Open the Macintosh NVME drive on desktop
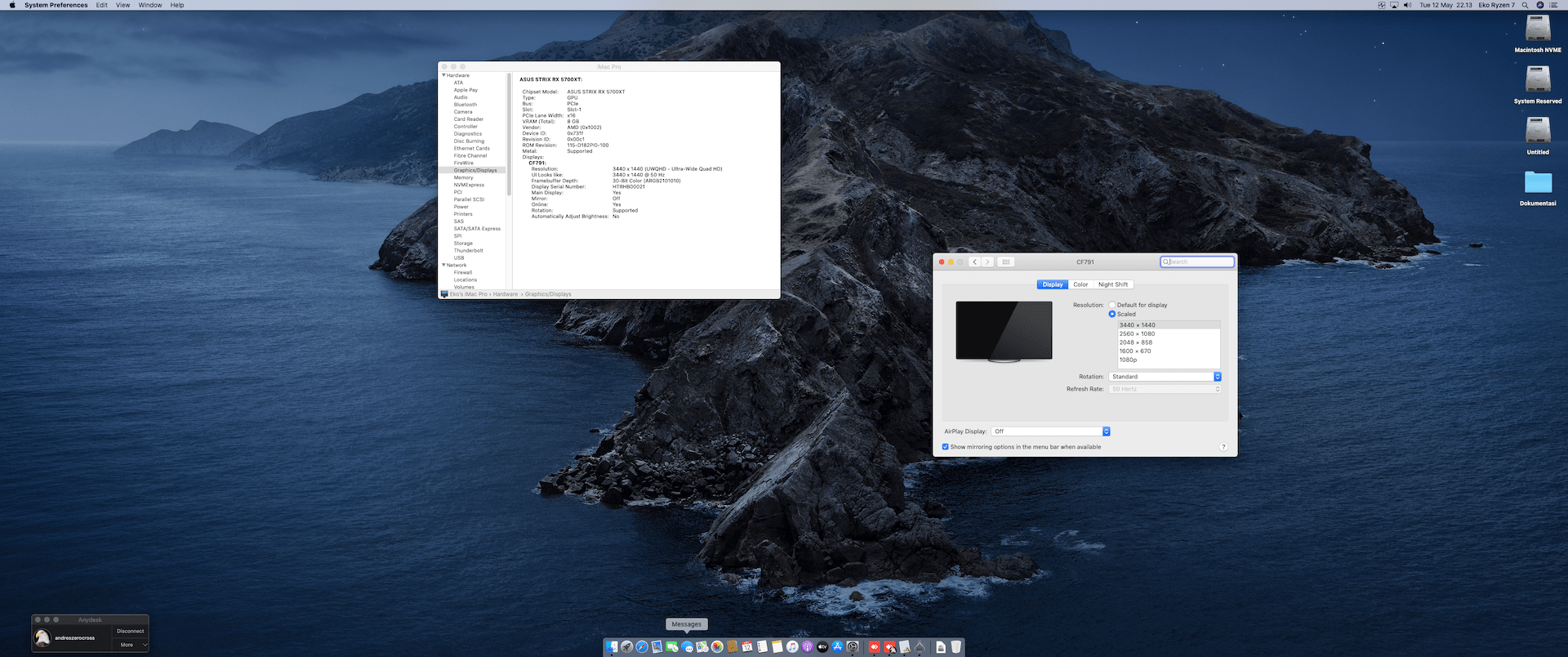This screenshot has height=657, width=1568. click(x=1538, y=29)
